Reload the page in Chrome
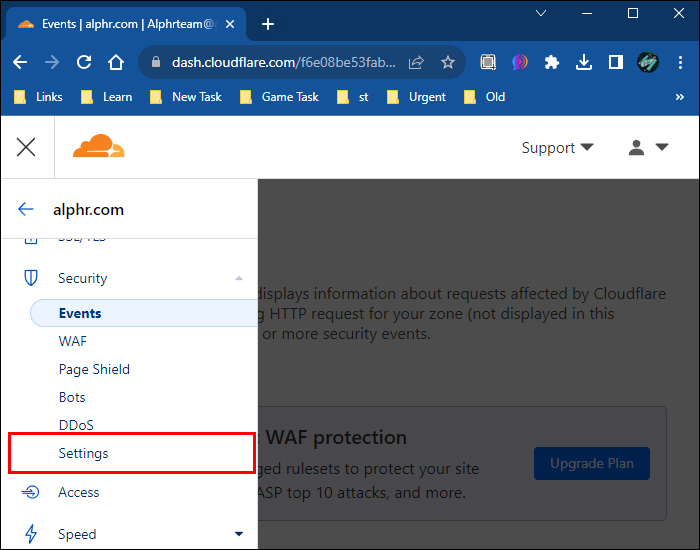 (x=84, y=62)
